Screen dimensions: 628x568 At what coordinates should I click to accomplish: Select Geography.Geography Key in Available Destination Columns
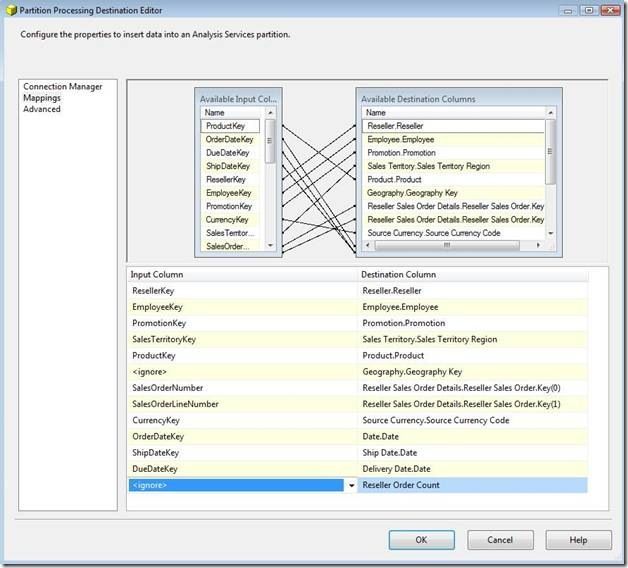tap(453, 193)
